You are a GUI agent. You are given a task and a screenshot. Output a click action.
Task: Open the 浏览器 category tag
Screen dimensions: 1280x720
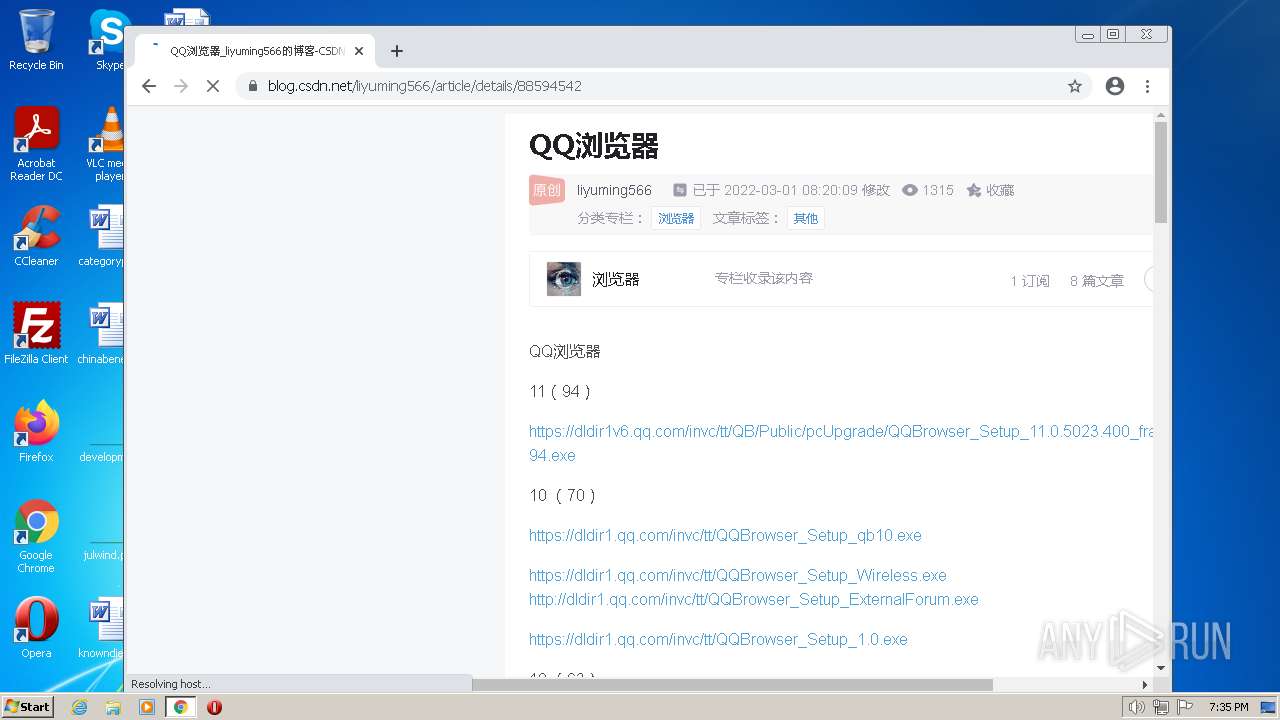(x=676, y=218)
